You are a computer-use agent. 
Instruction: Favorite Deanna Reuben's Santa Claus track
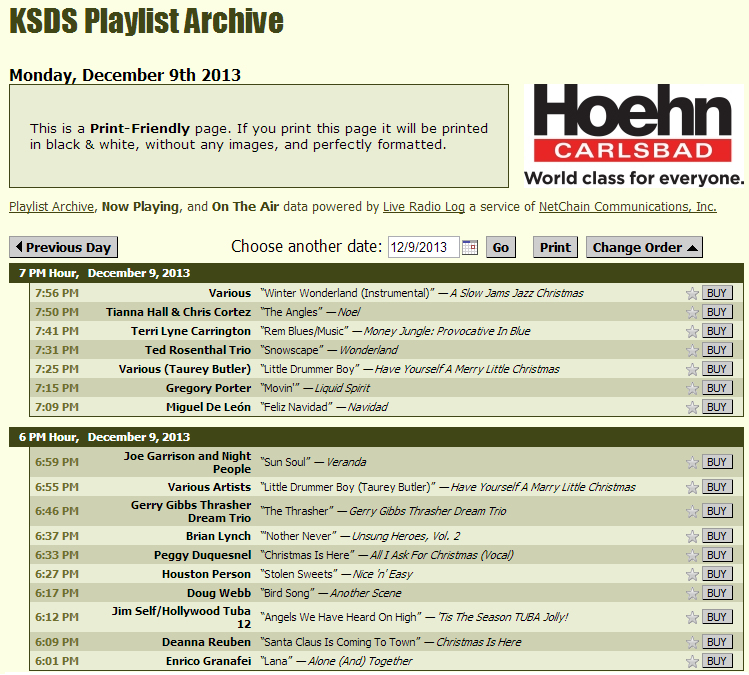click(692, 643)
